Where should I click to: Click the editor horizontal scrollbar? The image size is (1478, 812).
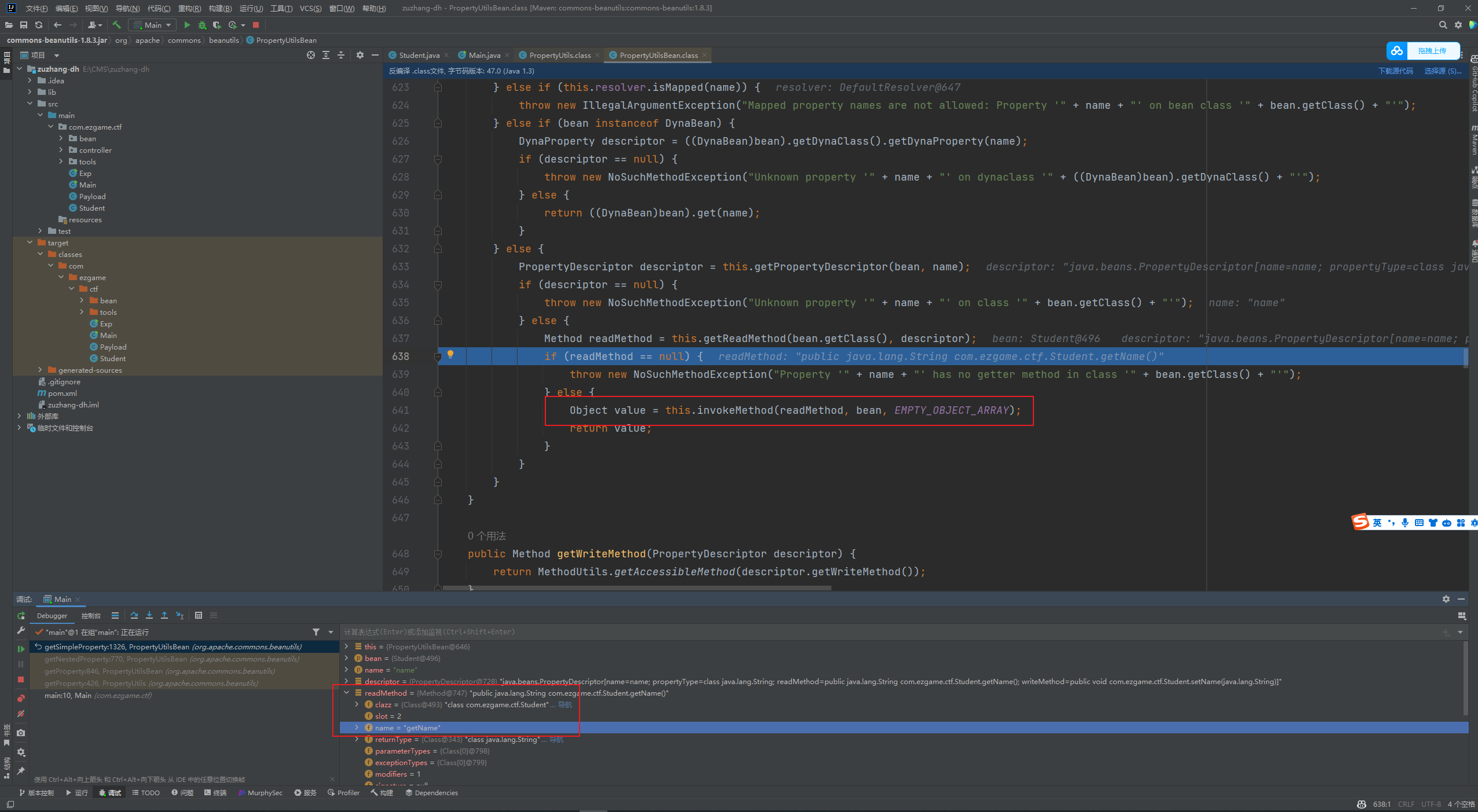tap(637, 588)
